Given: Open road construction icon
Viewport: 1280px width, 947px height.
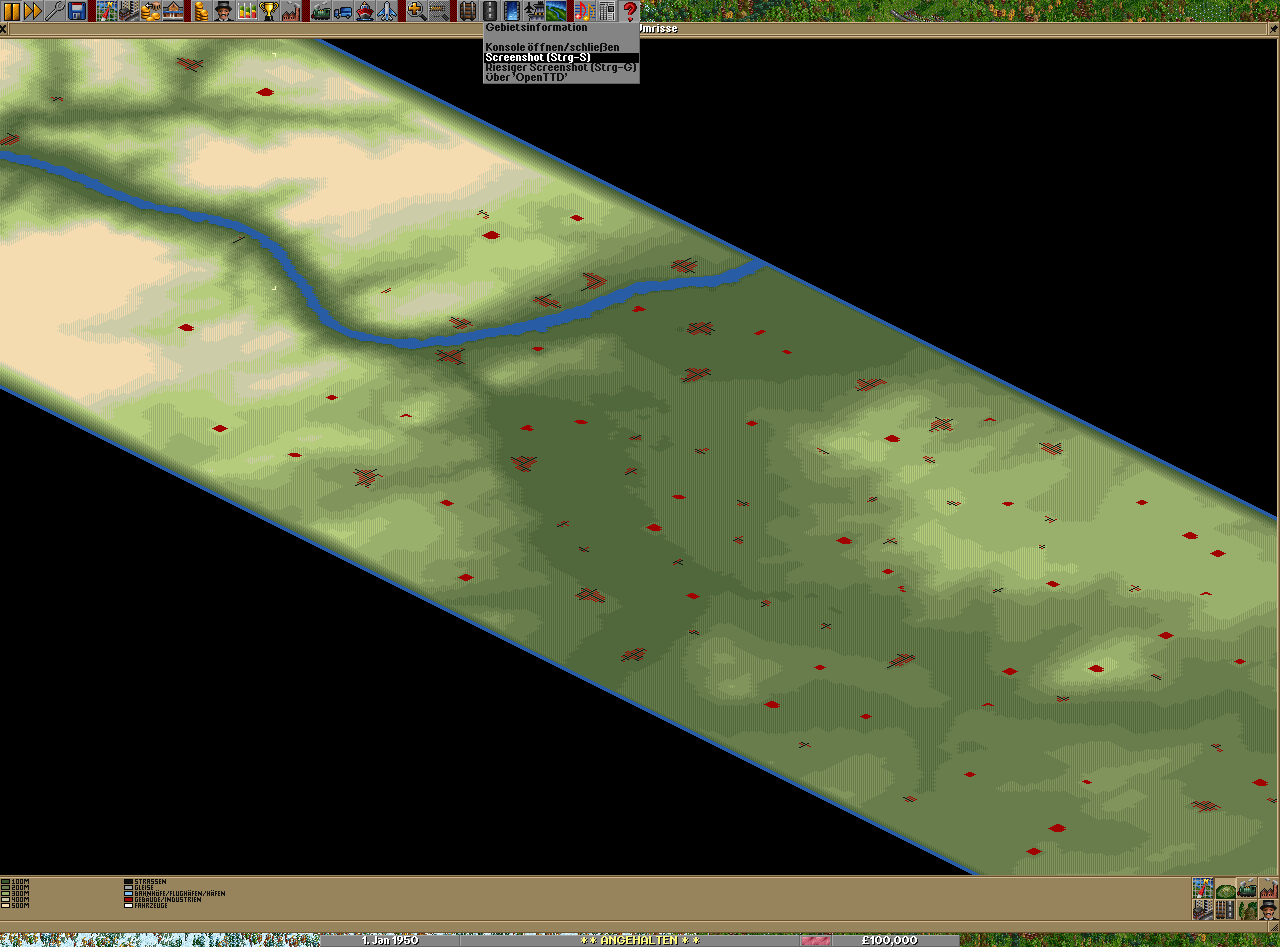Looking at the screenshot, I should [x=489, y=11].
